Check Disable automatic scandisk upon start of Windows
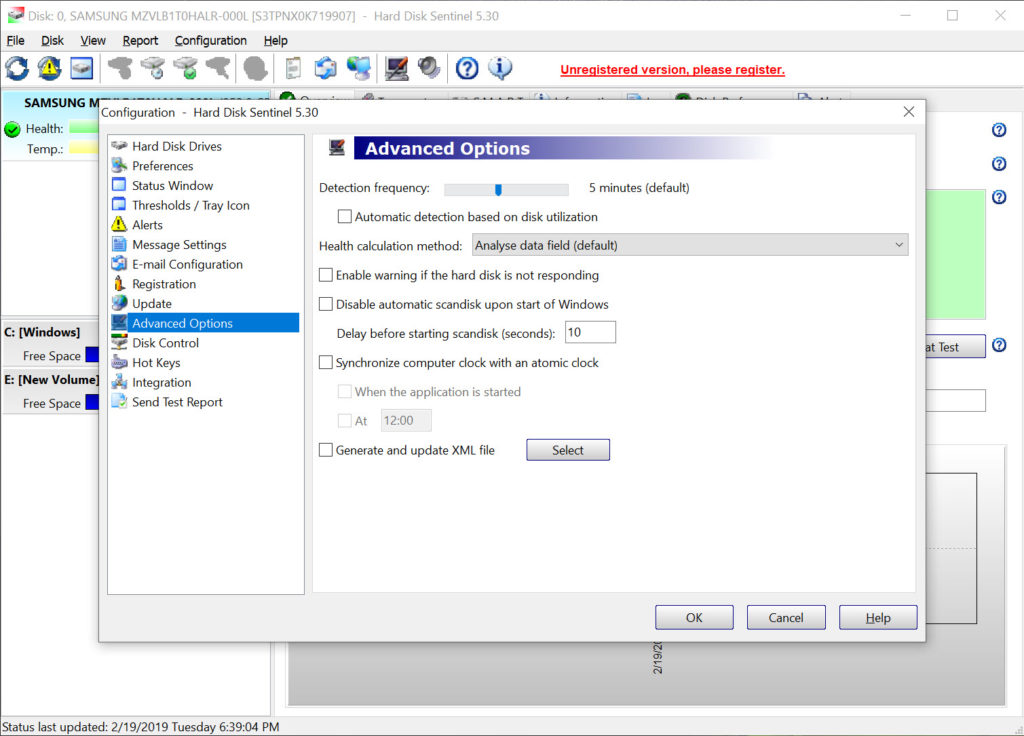Screen dimensions: 1024x736 tap(326, 304)
